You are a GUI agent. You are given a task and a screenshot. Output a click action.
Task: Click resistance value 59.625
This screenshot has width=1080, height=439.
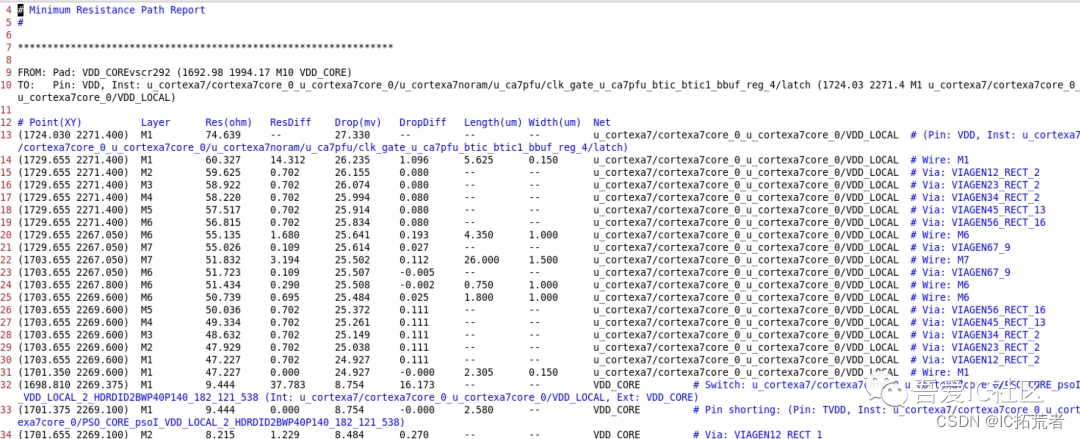223,172
